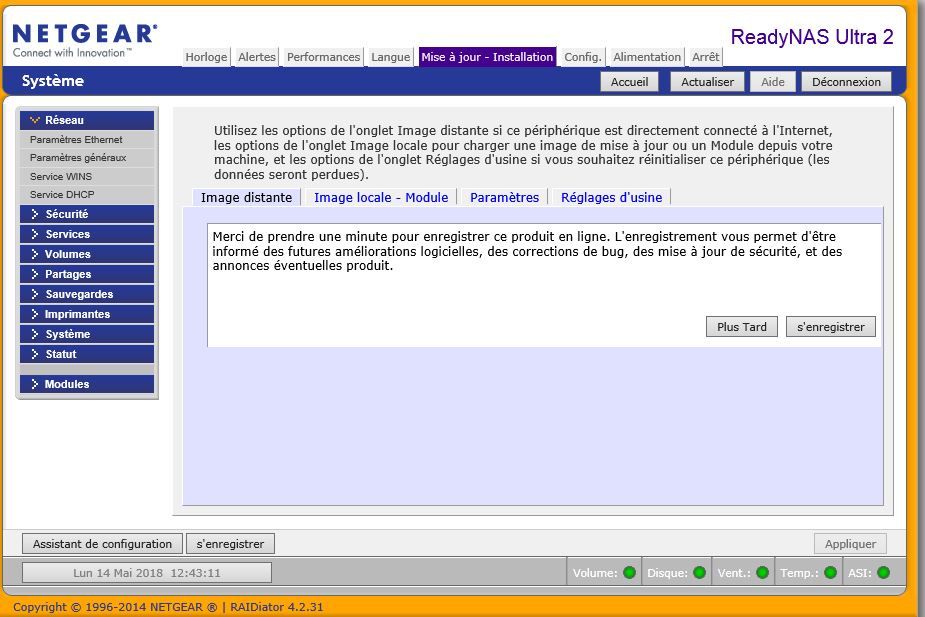Click the Système page heading
The image size is (925, 617).
click(53, 81)
